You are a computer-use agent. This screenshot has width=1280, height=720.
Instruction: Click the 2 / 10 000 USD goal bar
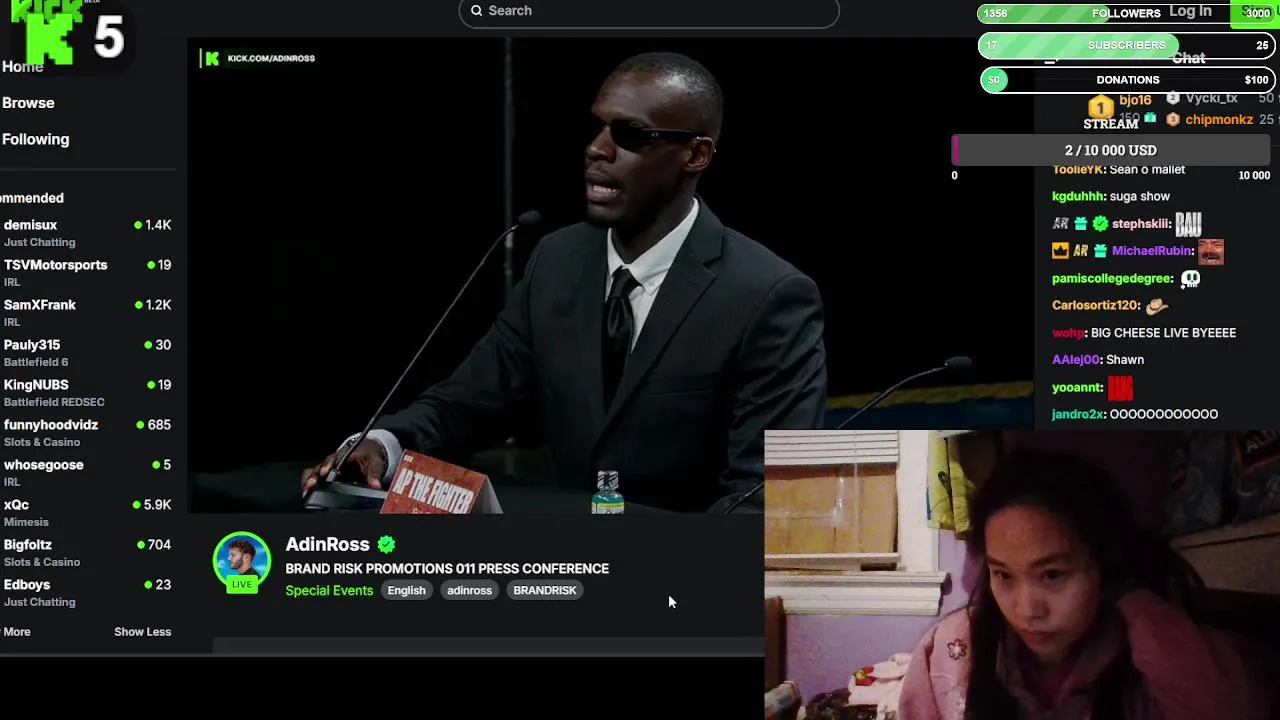(1111, 150)
